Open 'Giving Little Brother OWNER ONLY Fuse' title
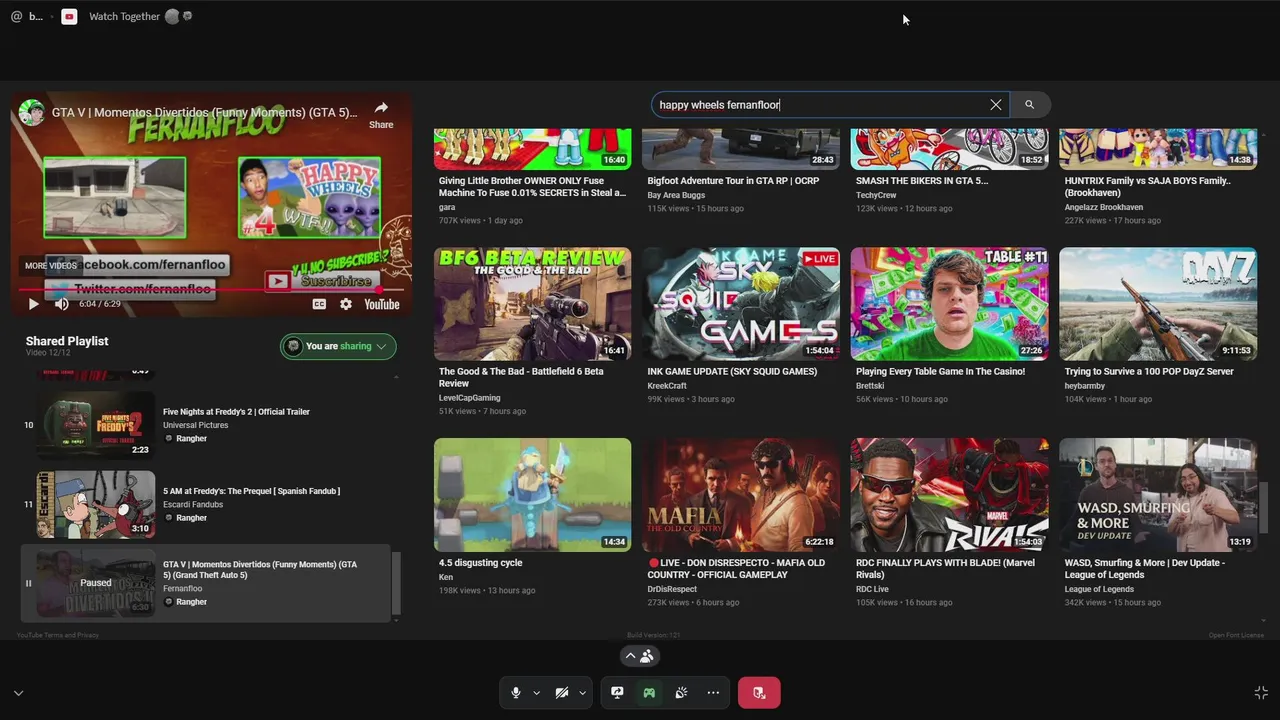The image size is (1280, 720). 532,186
